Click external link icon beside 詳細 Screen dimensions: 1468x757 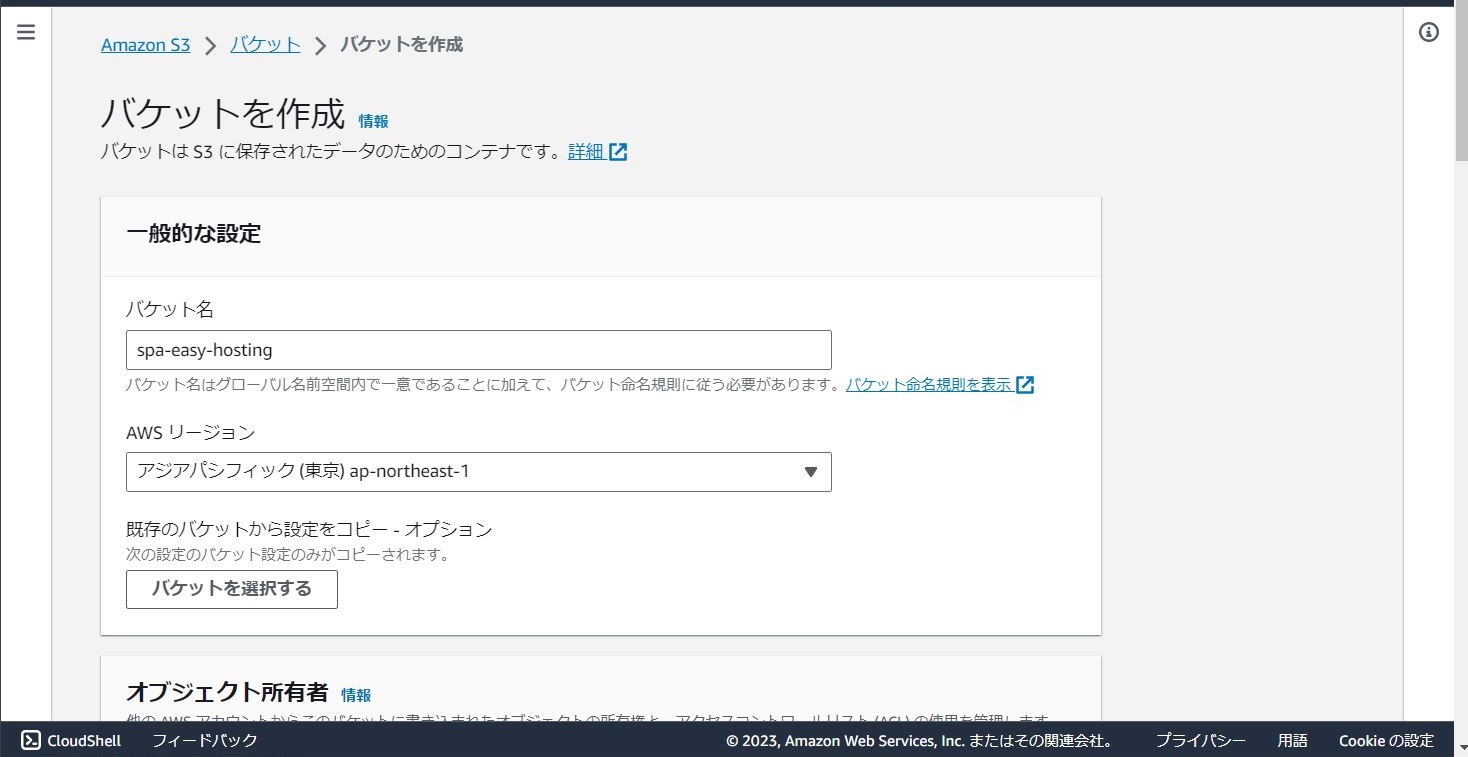click(x=618, y=152)
